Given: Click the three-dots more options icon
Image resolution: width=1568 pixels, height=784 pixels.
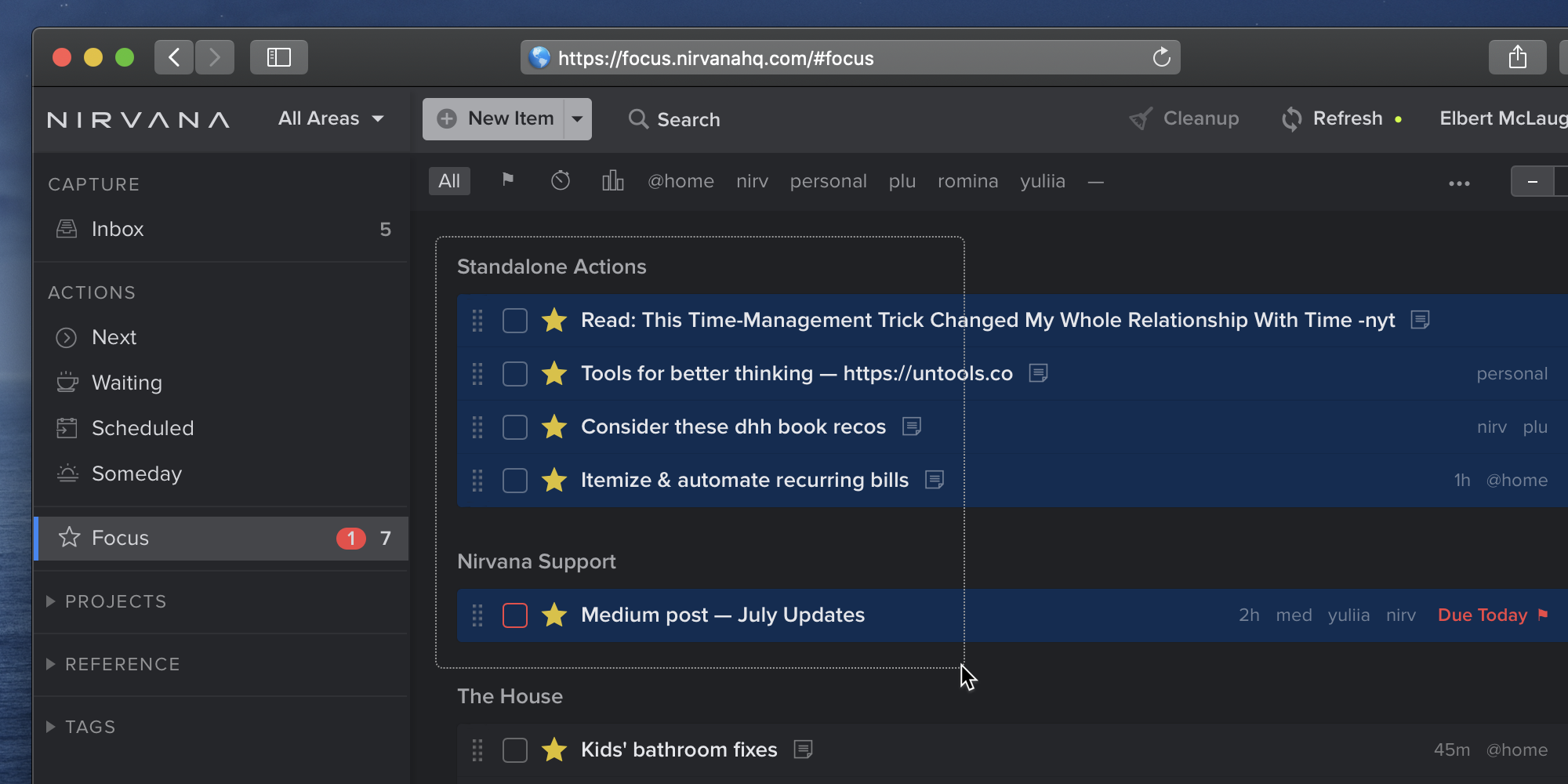Looking at the screenshot, I should pyautogui.click(x=1459, y=183).
